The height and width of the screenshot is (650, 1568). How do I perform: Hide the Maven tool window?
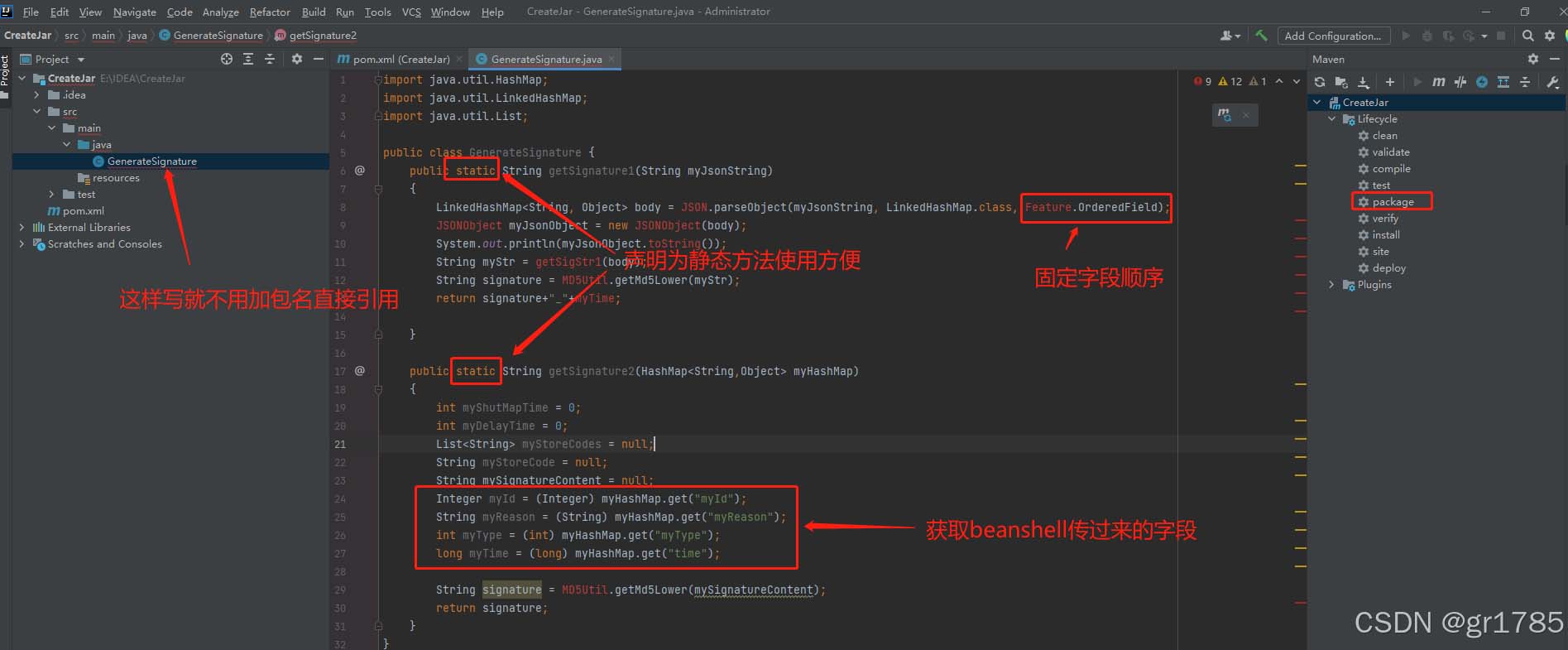[1554, 59]
